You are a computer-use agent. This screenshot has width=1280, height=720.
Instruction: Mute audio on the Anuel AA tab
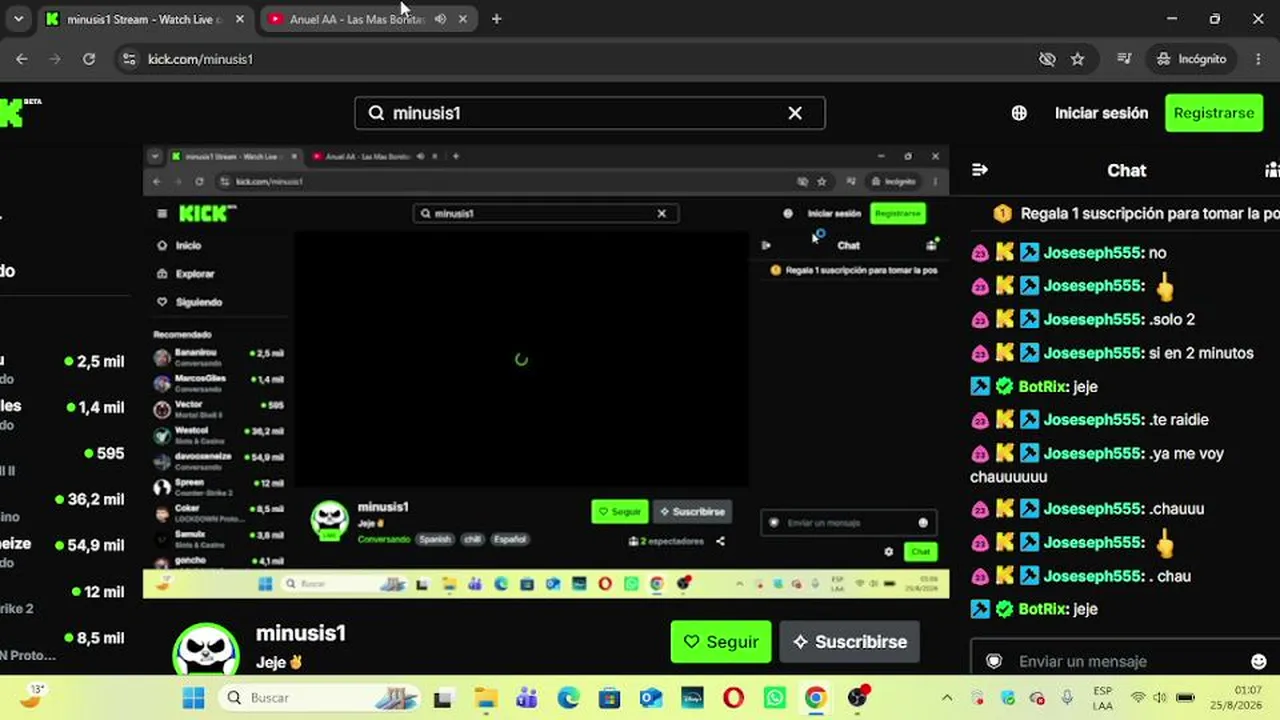(x=440, y=19)
